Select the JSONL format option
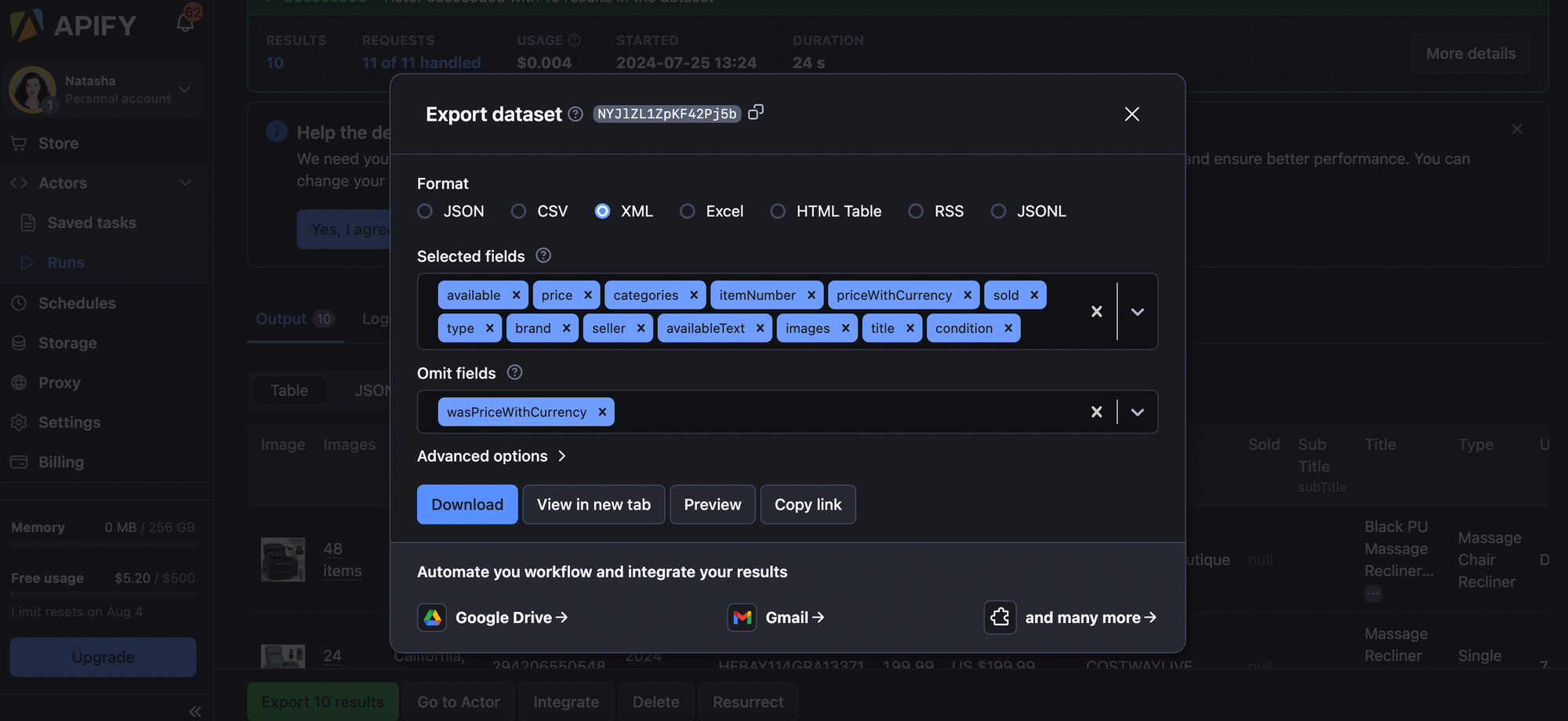The image size is (1568, 721). coord(998,211)
